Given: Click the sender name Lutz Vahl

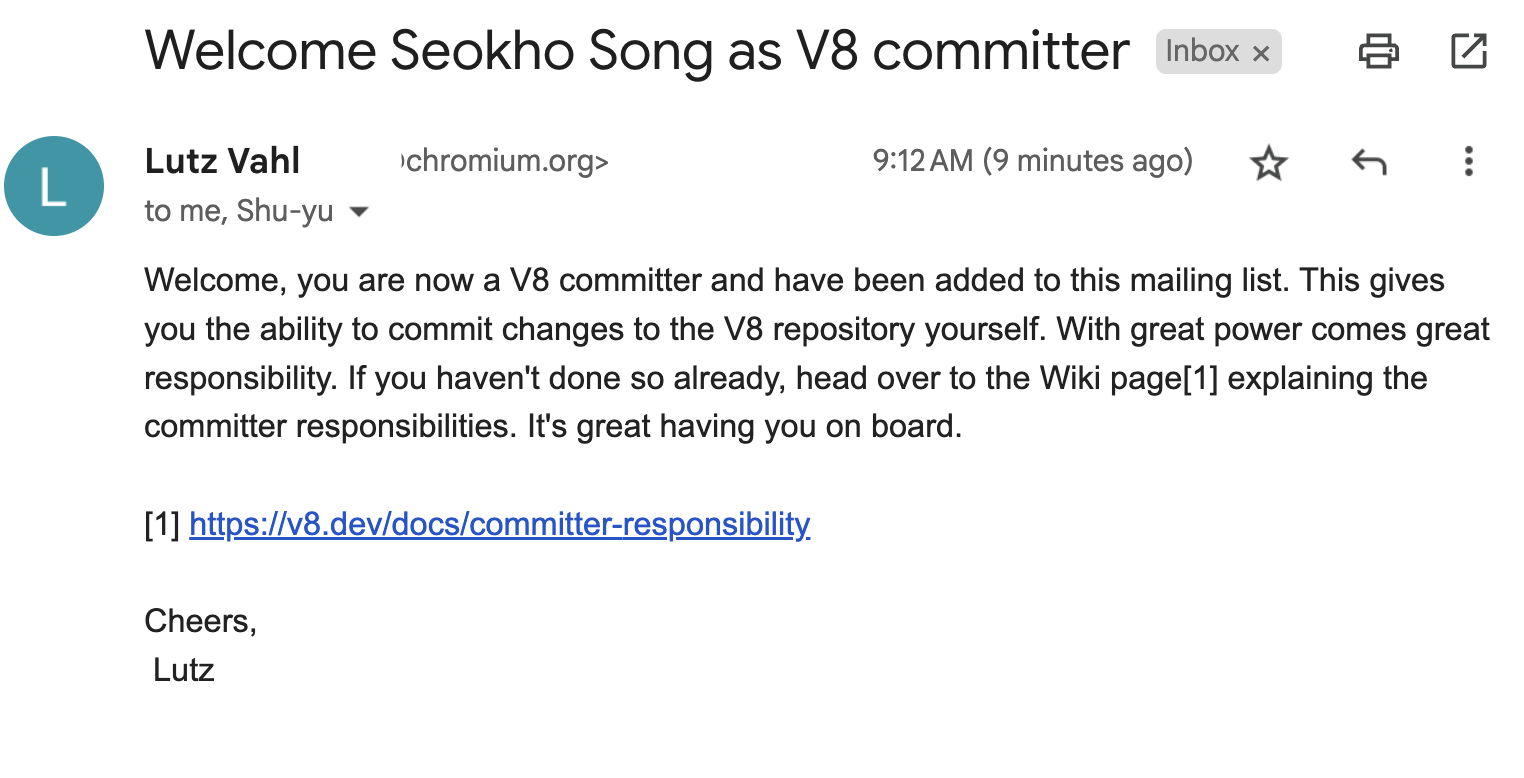Looking at the screenshot, I should click(x=222, y=161).
